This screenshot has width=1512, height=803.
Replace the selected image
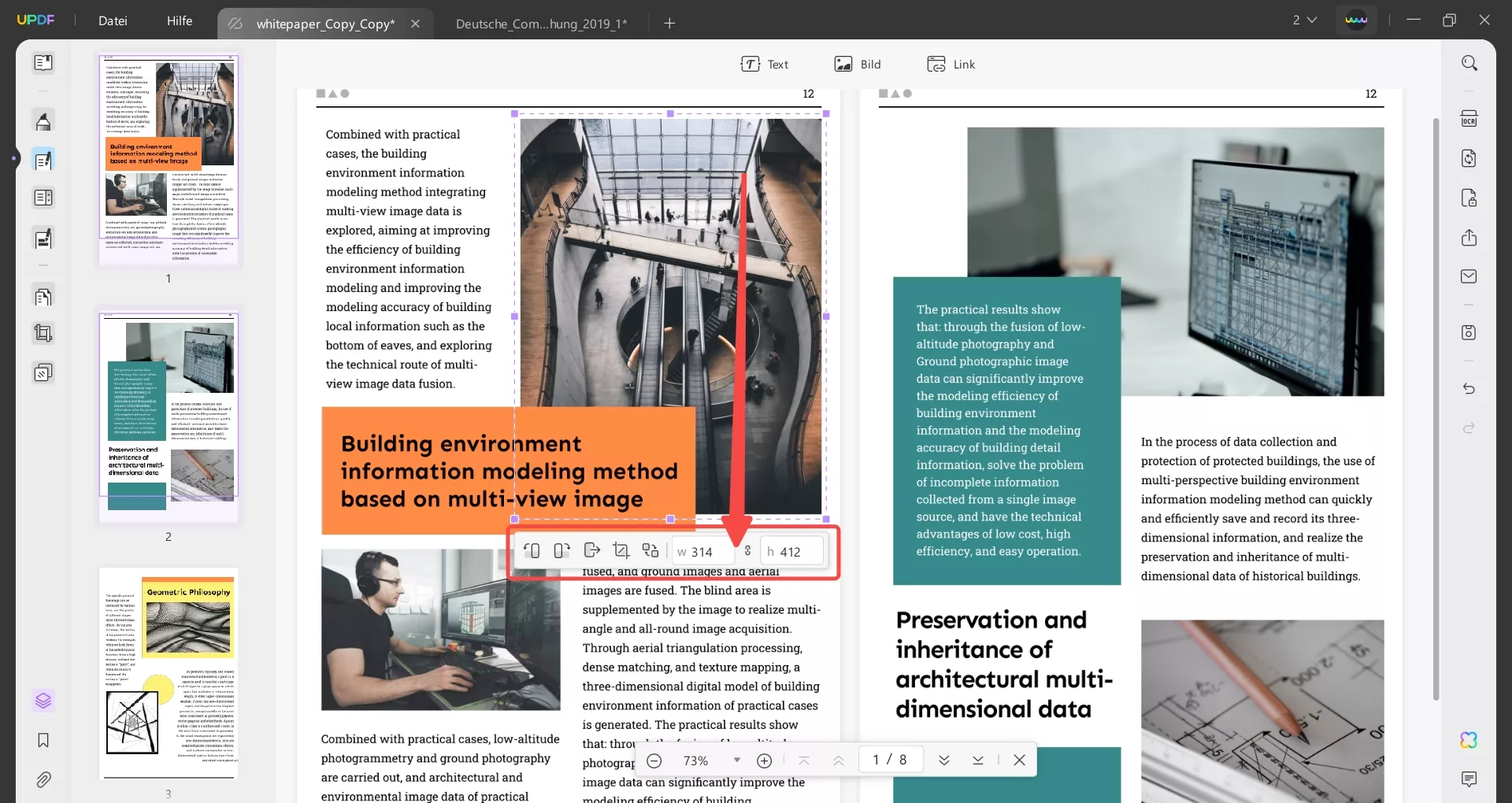[x=650, y=550]
